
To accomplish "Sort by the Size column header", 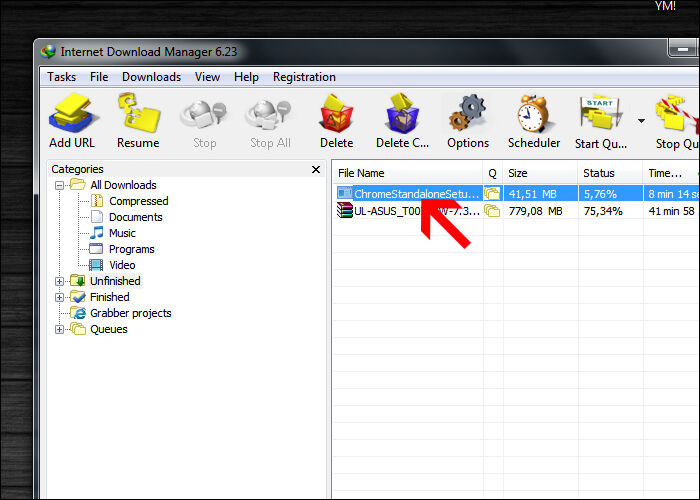I will click(540, 173).
